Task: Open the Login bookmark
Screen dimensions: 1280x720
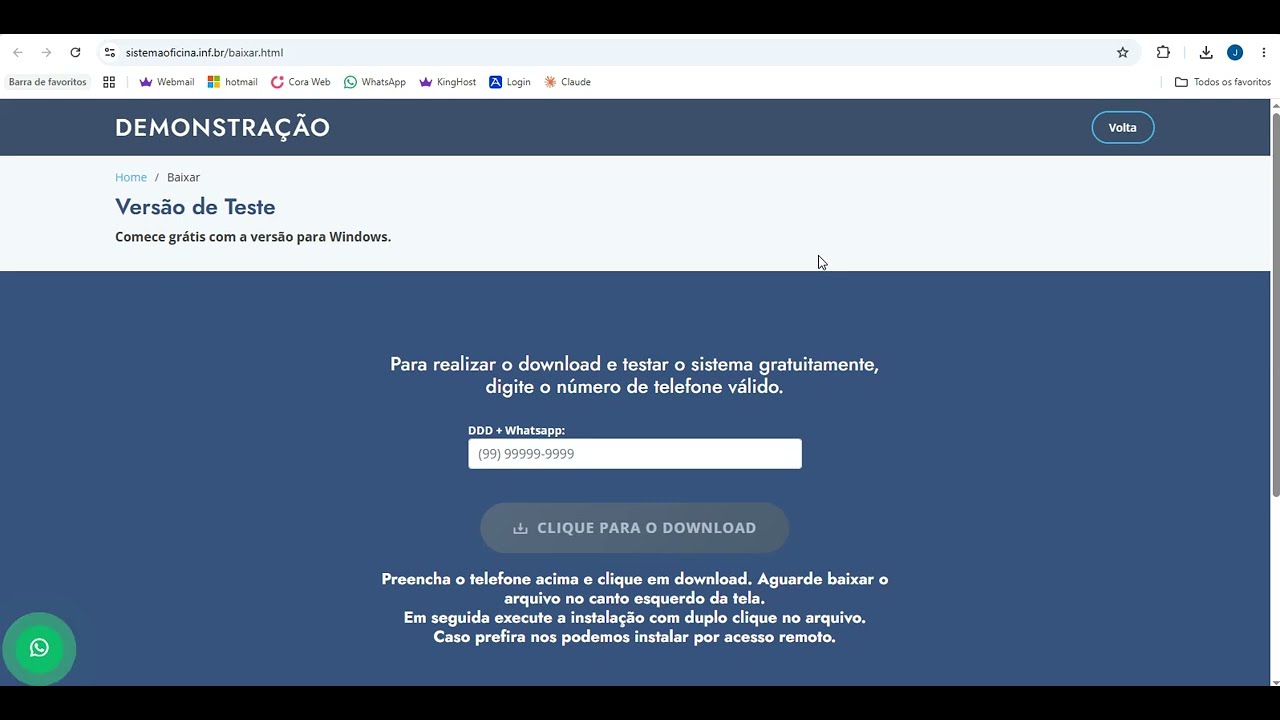Action: 510,82
